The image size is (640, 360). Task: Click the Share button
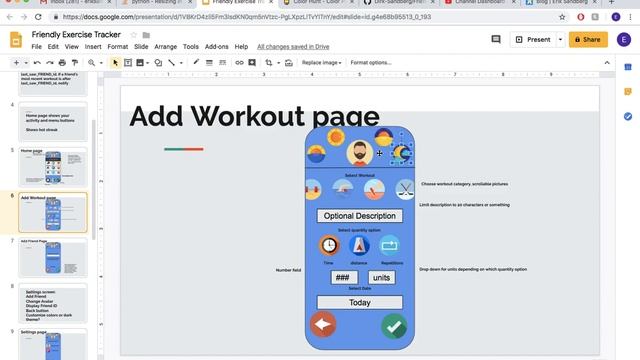(x=588, y=40)
